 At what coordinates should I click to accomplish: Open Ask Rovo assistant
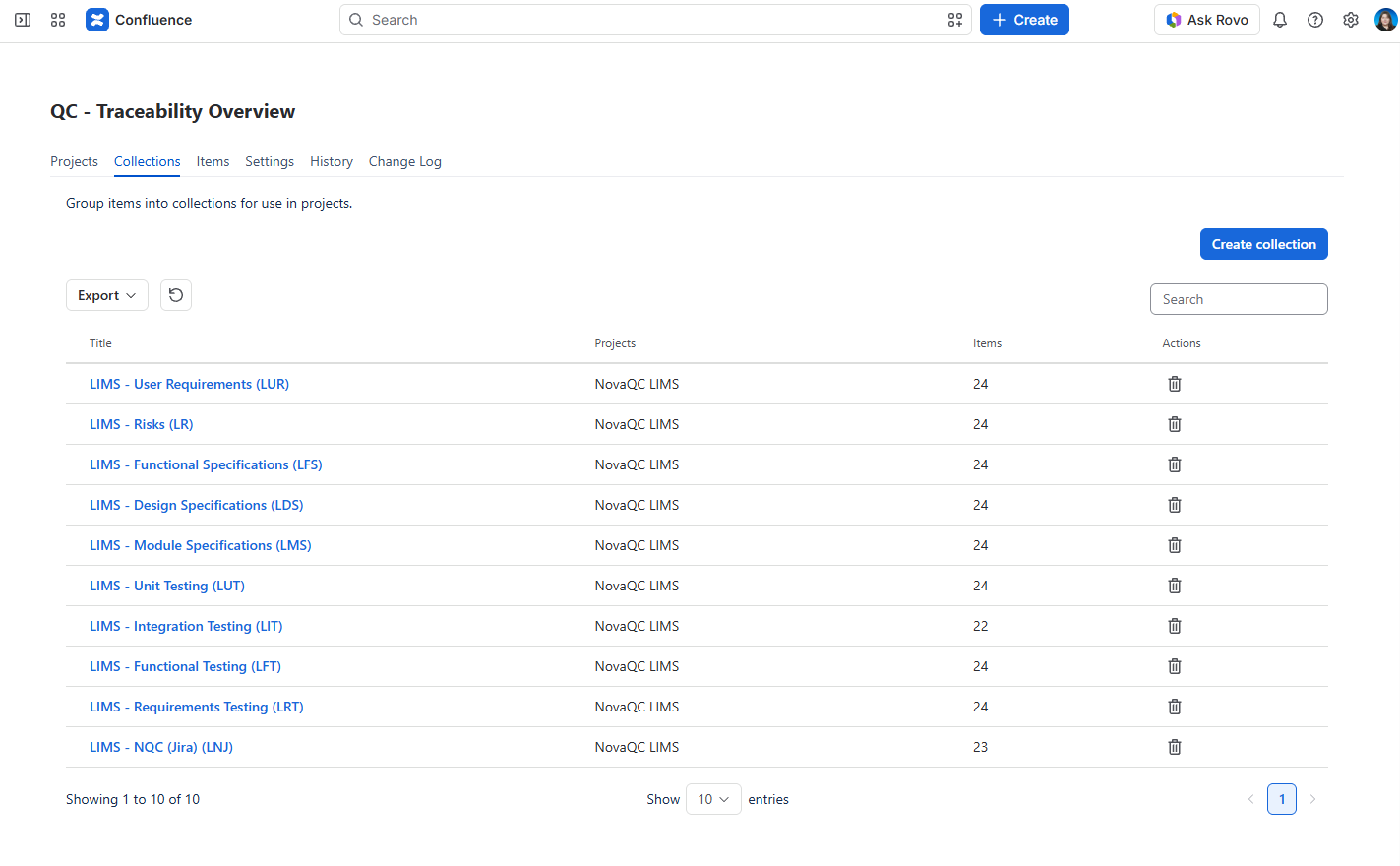pos(1207,20)
